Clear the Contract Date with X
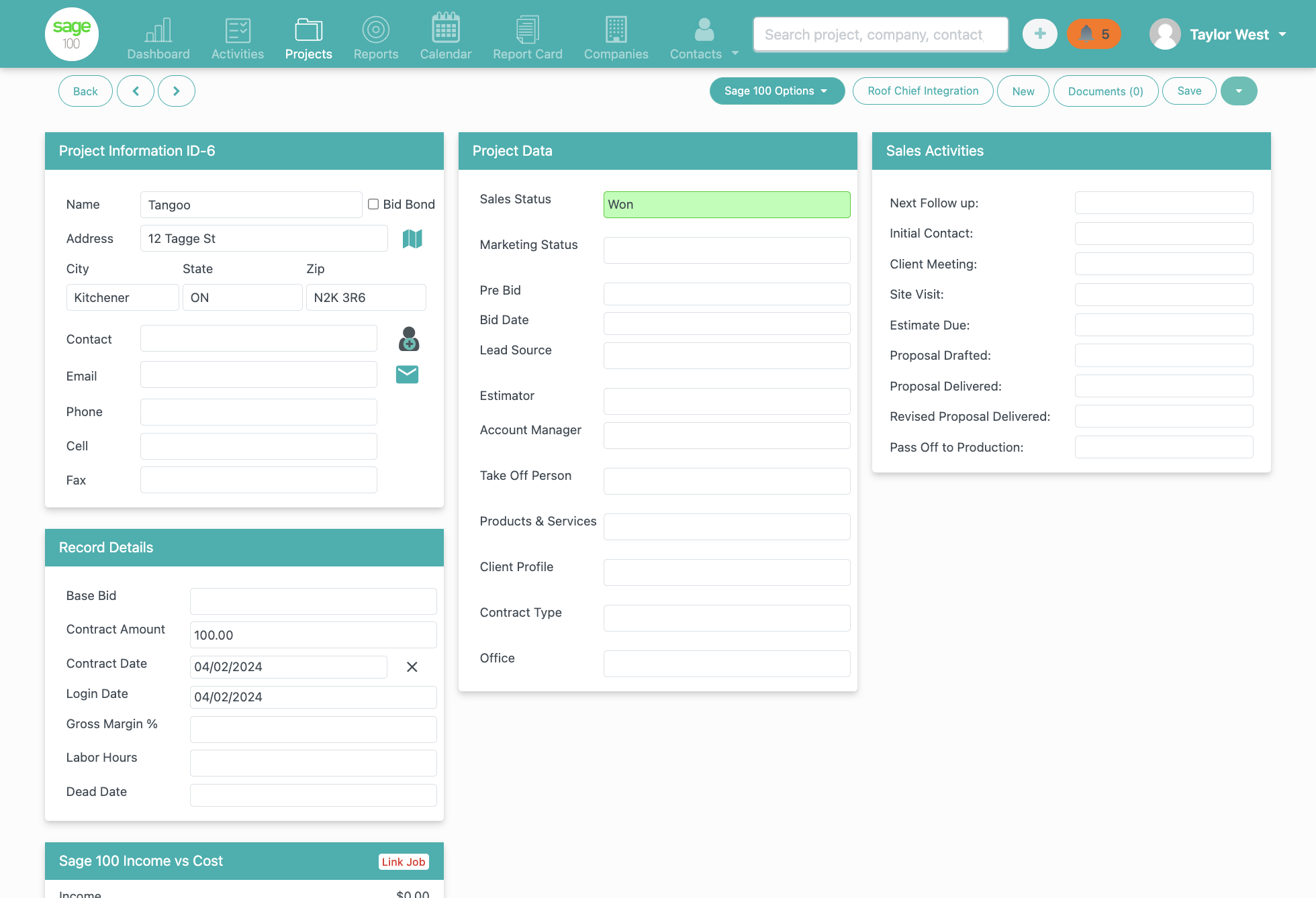1316x898 pixels. 412,666
